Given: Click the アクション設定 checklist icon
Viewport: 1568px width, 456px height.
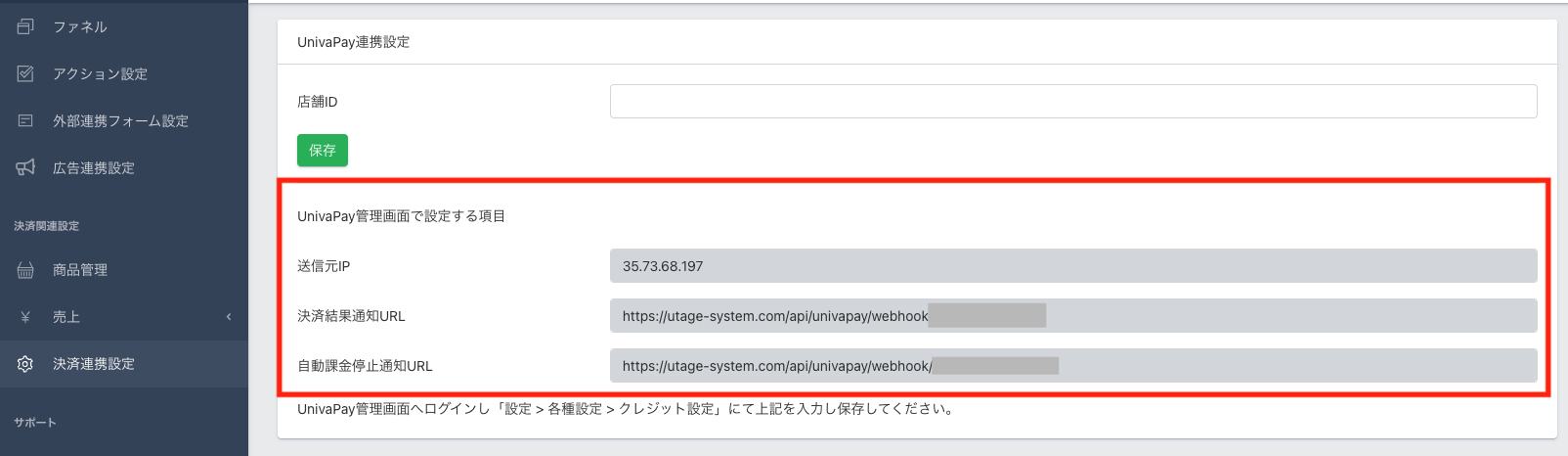Looking at the screenshot, I should coord(25,73).
